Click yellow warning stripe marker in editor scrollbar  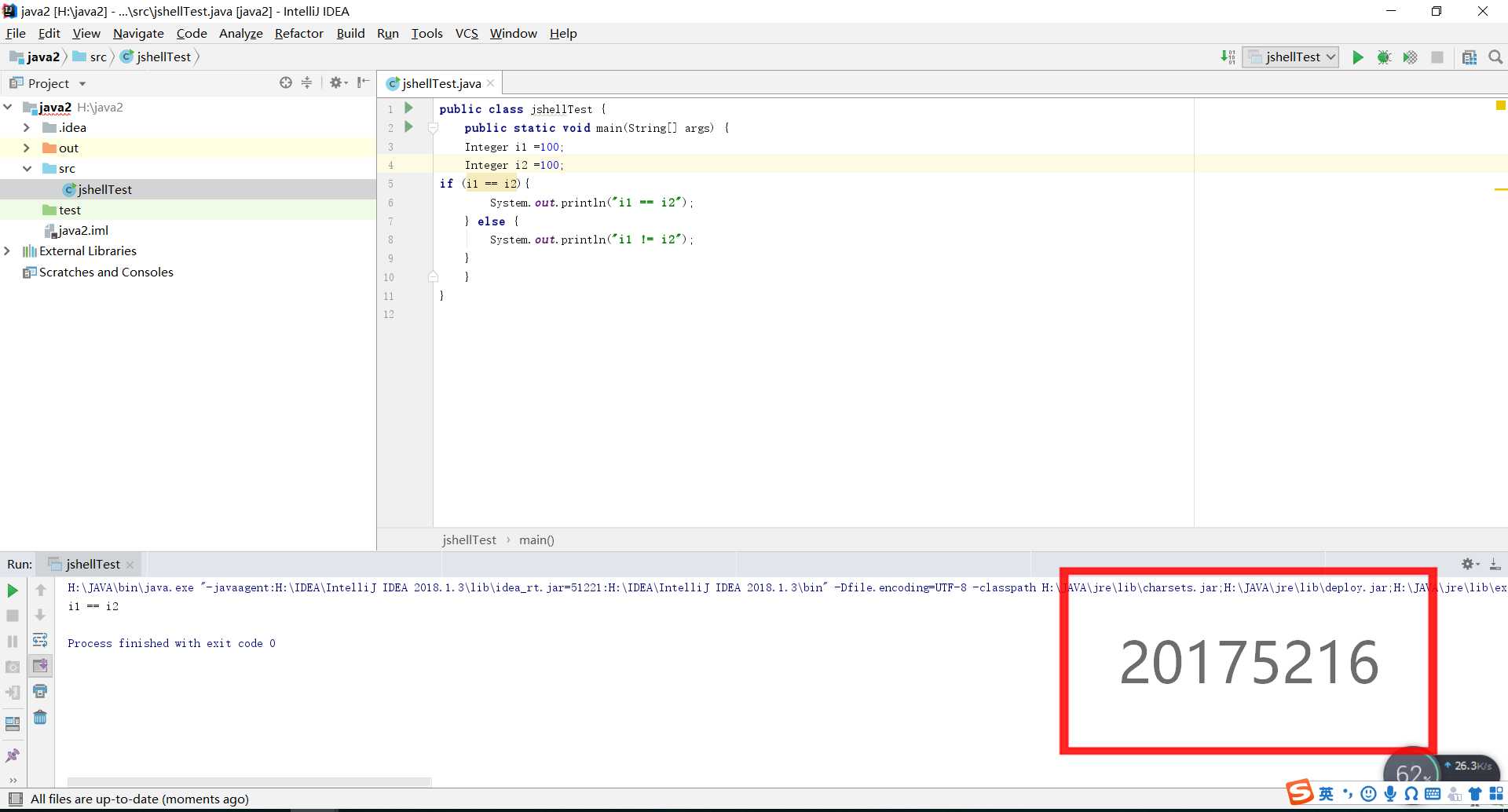[x=1500, y=189]
